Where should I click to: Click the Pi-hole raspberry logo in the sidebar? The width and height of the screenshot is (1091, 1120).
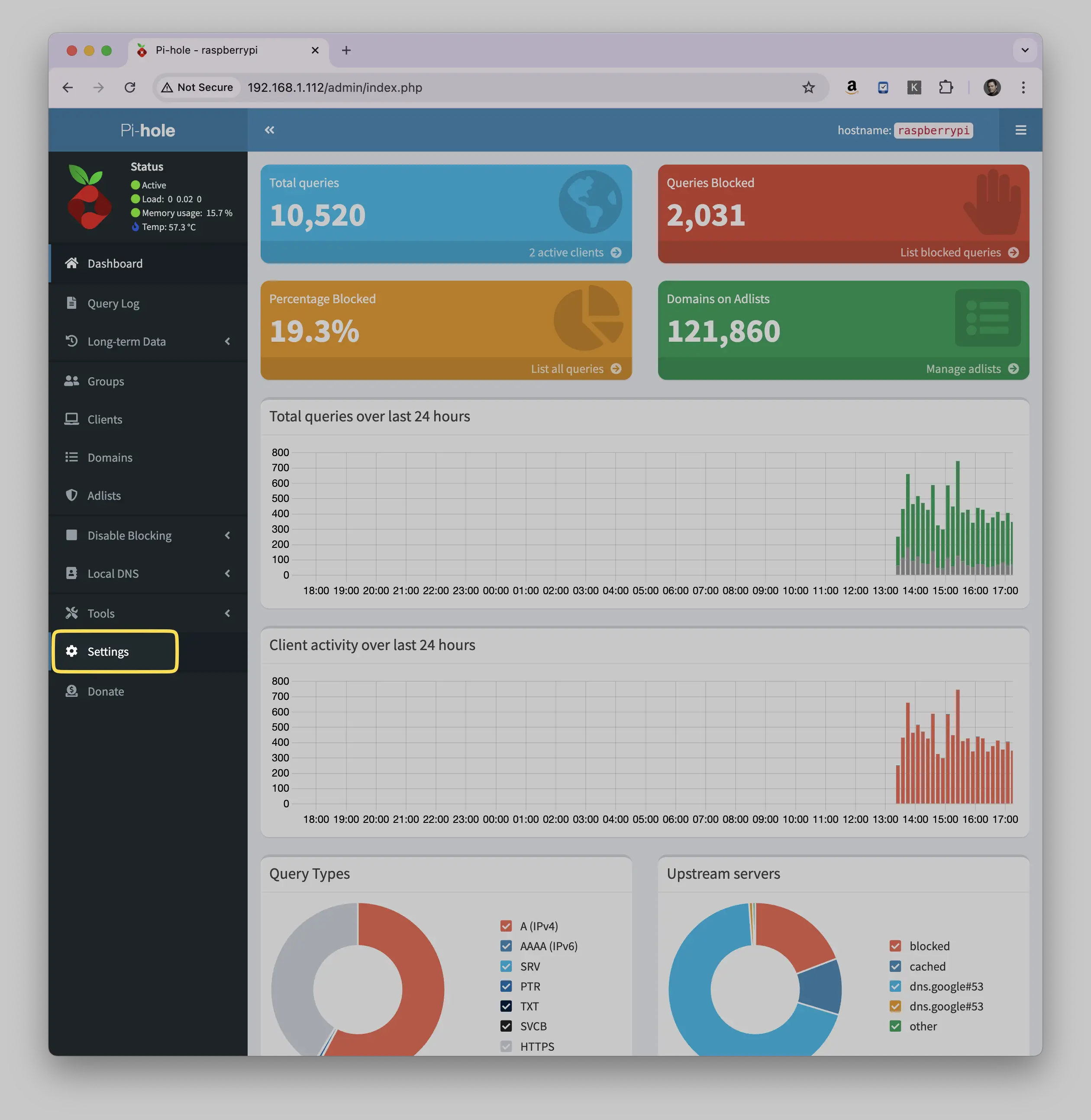coord(89,197)
